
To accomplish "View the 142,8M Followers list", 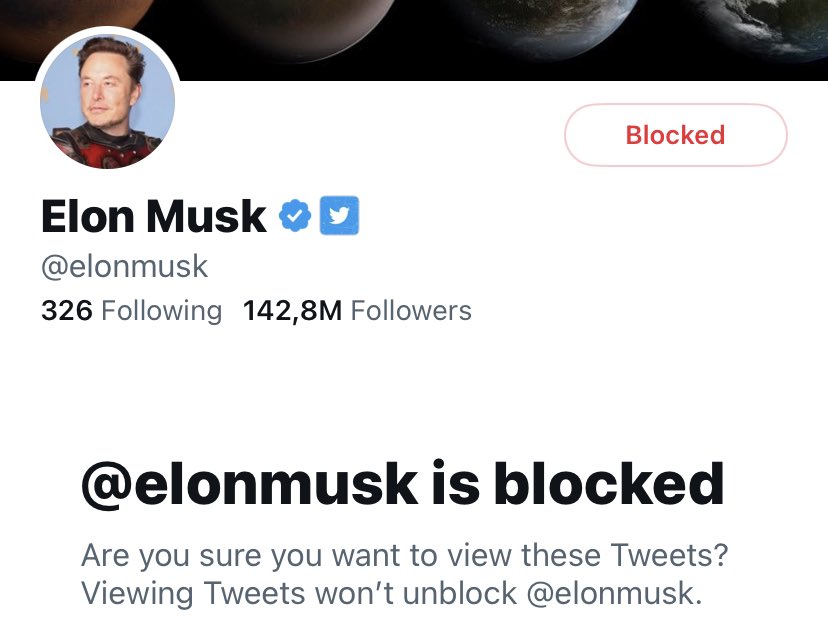I will point(357,311).
